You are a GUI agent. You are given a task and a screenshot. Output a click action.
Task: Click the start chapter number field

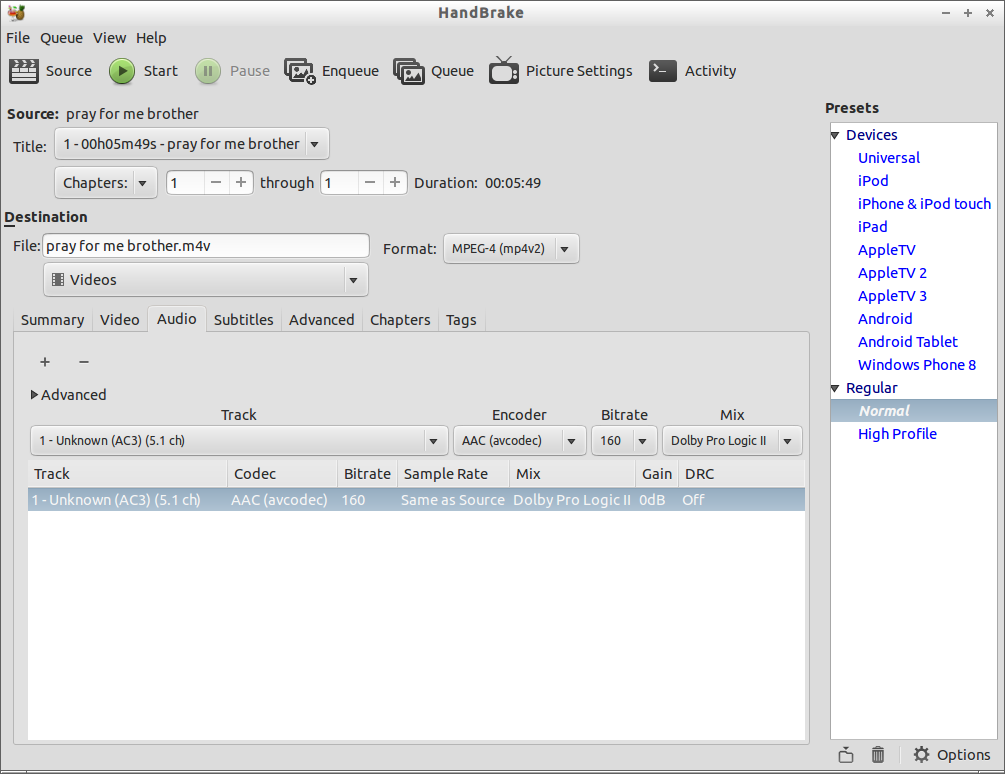coord(185,183)
